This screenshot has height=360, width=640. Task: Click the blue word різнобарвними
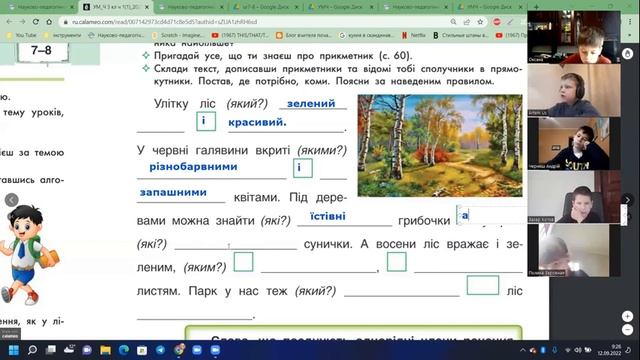[x=193, y=167]
